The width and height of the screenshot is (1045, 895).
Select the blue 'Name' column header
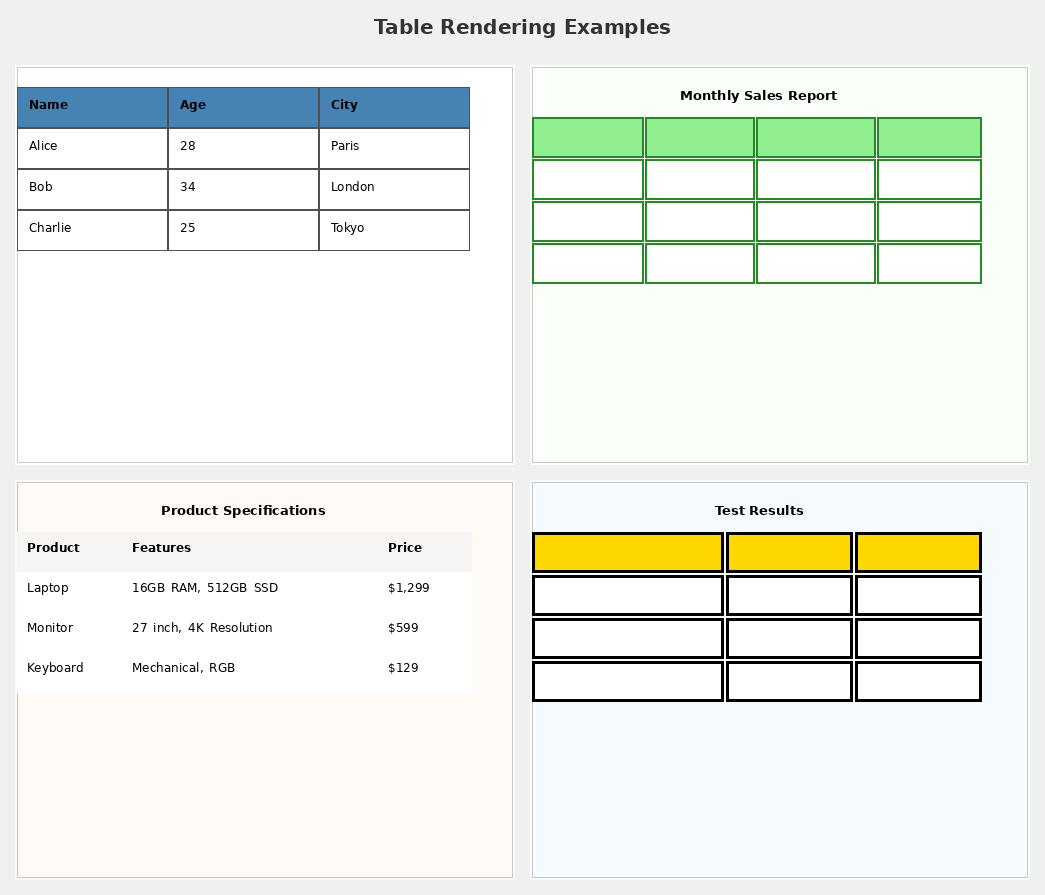tap(92, 107)
